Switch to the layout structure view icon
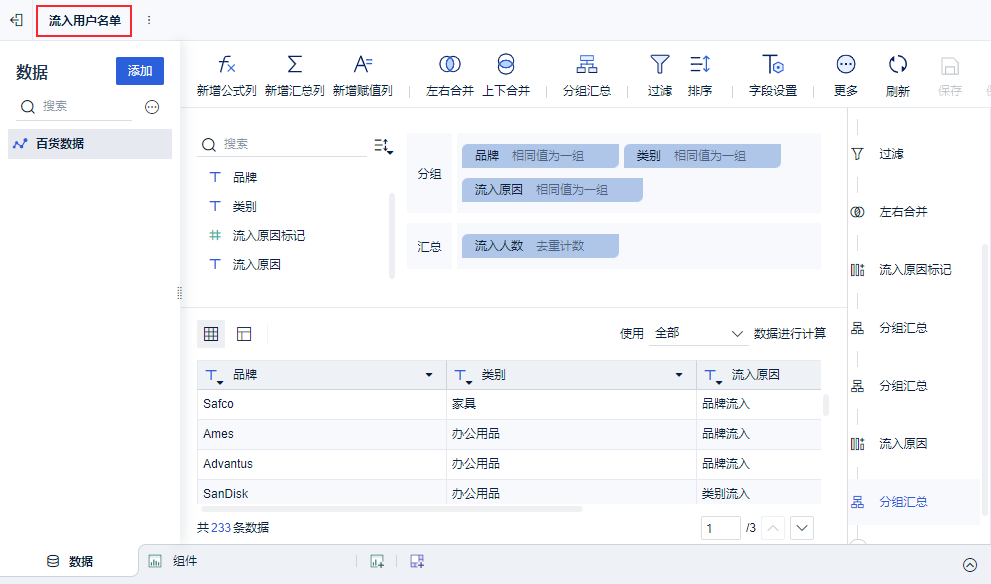Viewport: 991px width, 584px height. 244,334
